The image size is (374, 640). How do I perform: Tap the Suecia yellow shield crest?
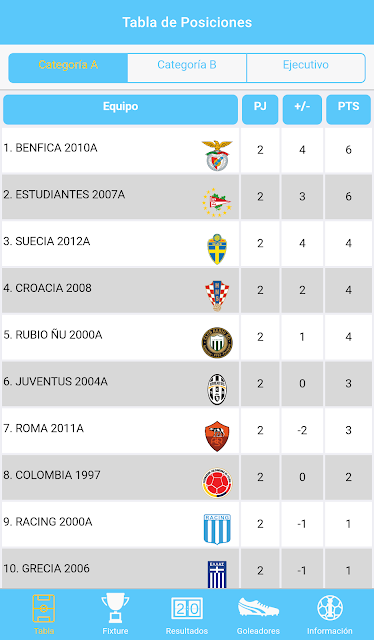[217, 249]
